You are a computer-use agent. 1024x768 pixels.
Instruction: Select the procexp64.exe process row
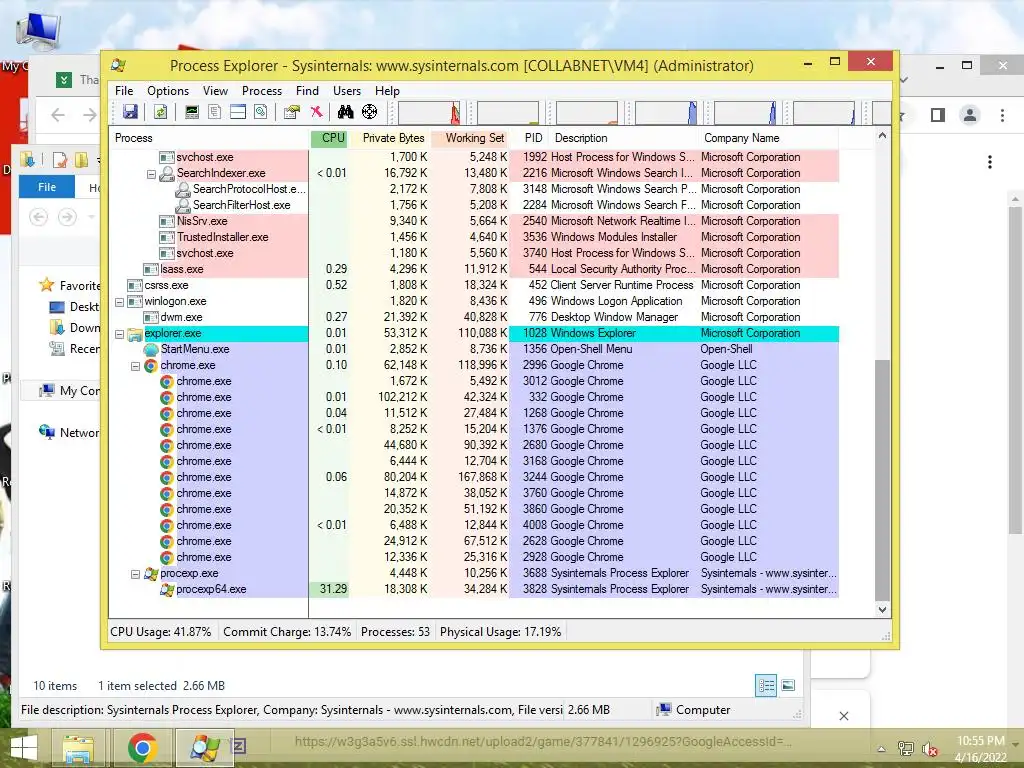tap(473, 590)
